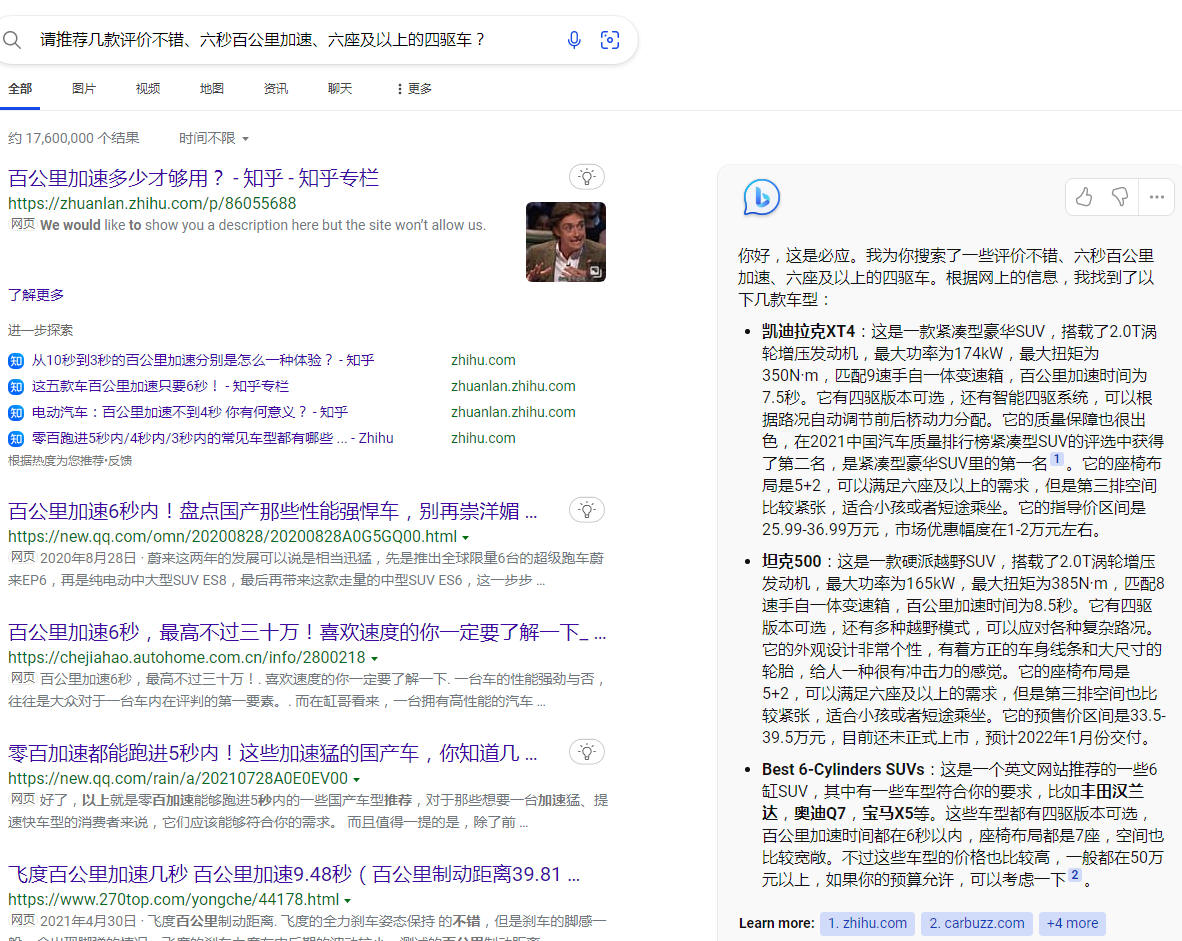Open 更多 menu in search tabs
Viewport: 1182px width, 941px height.
click(x=414, y=89)
